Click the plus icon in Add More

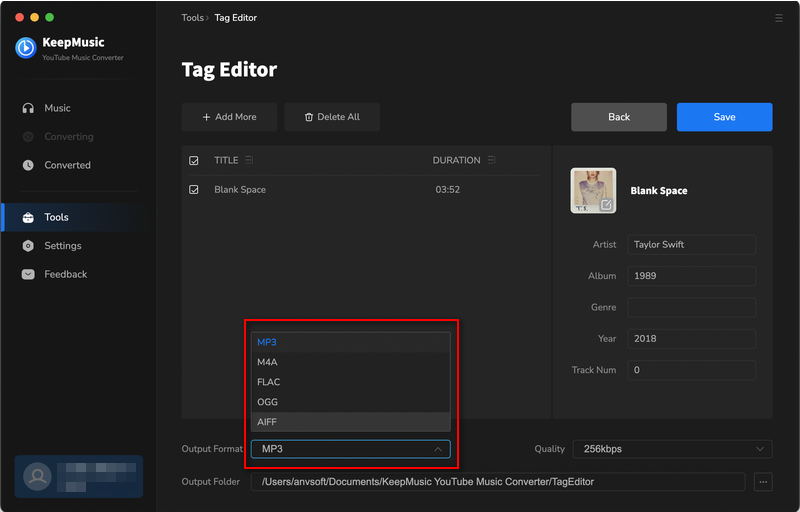pyautogui.click(x=206, y=117)
